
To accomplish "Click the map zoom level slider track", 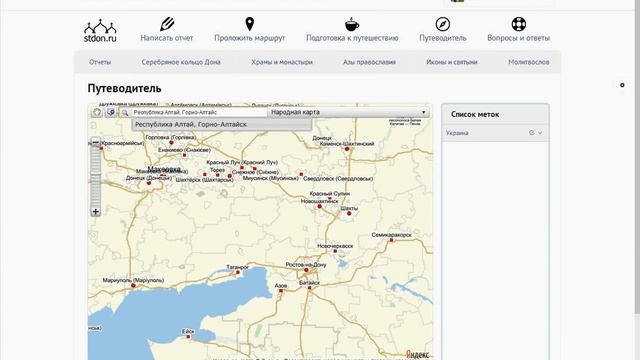I will click(96, 177).
